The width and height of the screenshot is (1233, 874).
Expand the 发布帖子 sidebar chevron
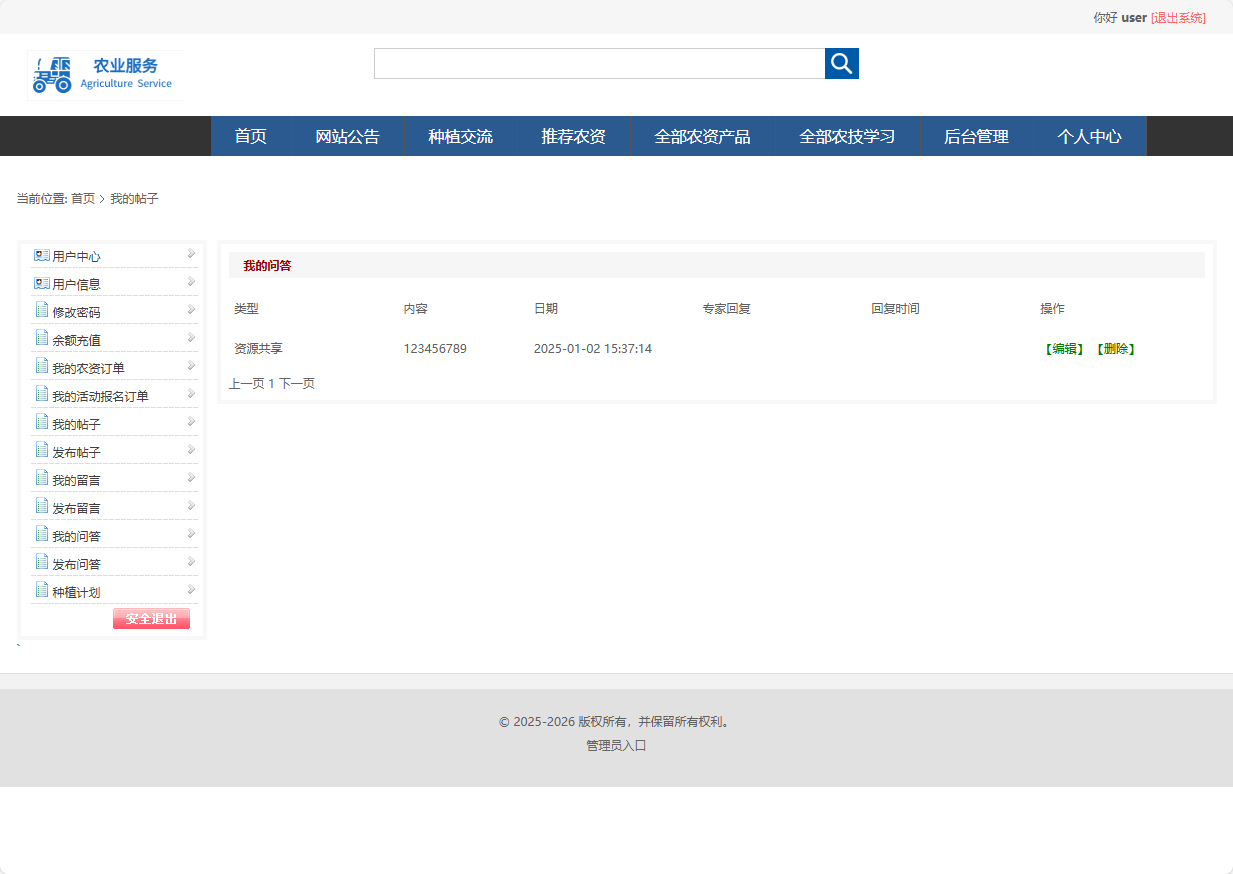[x=189, y=449]
